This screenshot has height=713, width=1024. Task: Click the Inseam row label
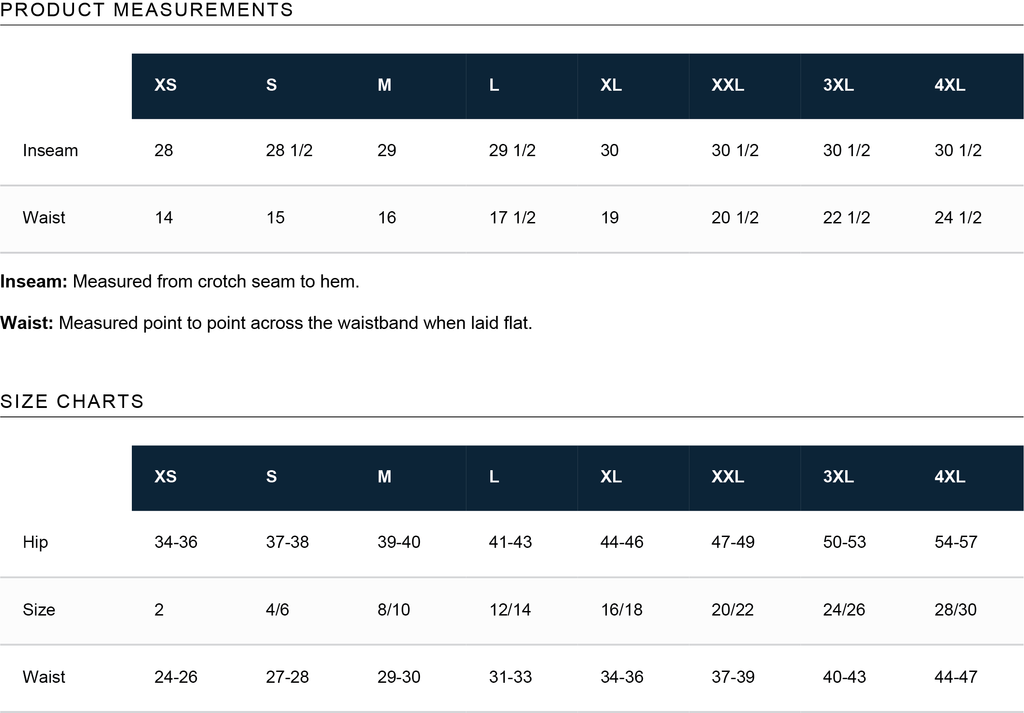[x=50, y=150]
